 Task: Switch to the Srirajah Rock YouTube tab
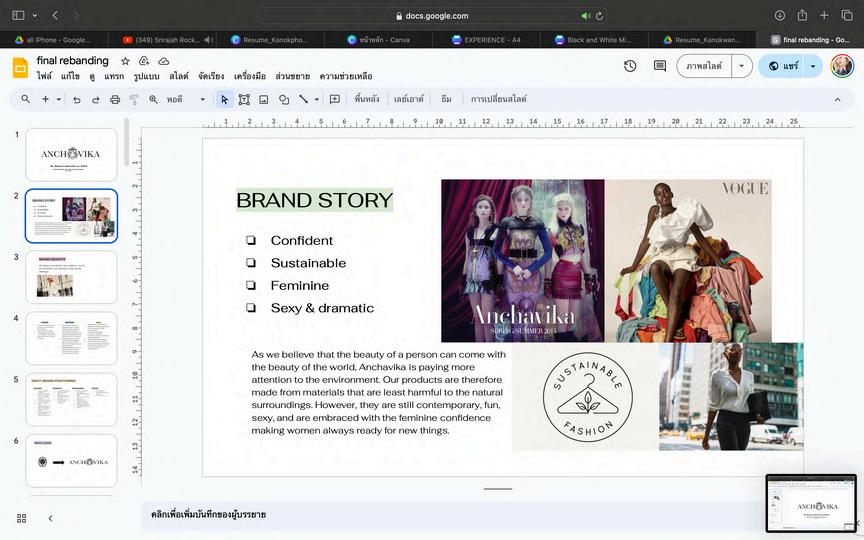[x=162, y=40]
